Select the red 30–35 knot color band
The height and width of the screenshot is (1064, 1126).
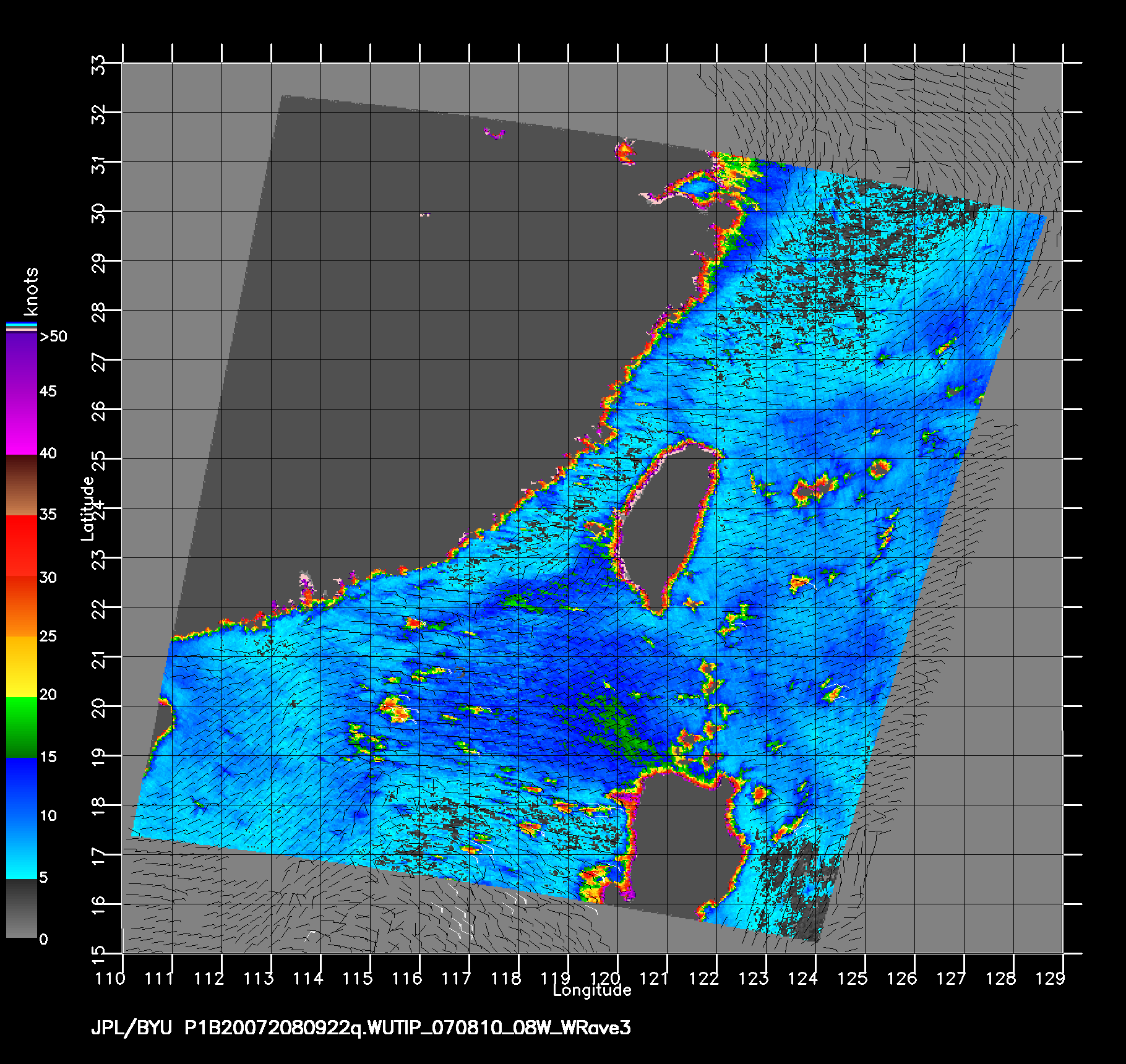(x=21, y=546)
